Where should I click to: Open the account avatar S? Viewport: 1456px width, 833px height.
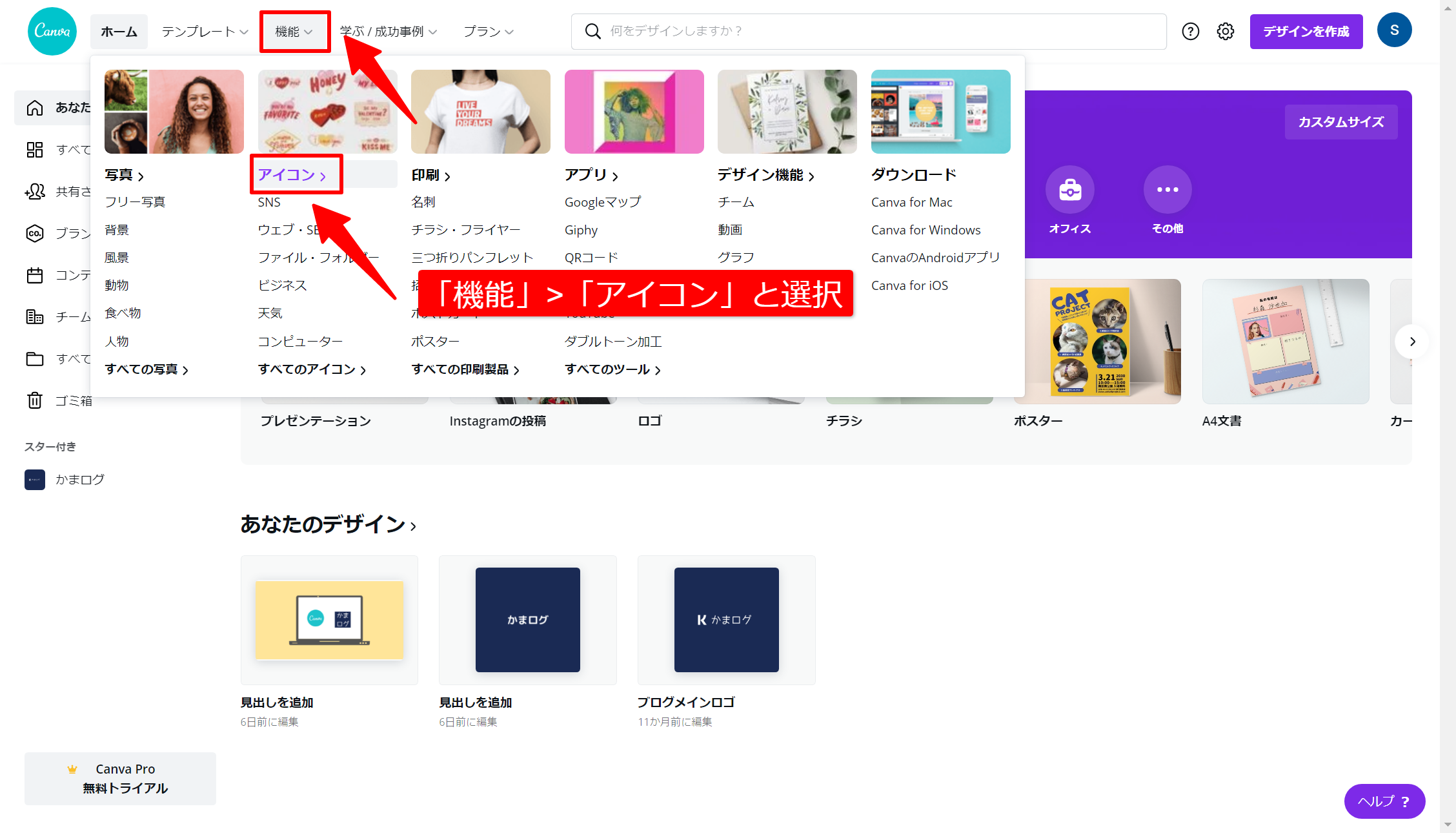(x=1394, y=30)
